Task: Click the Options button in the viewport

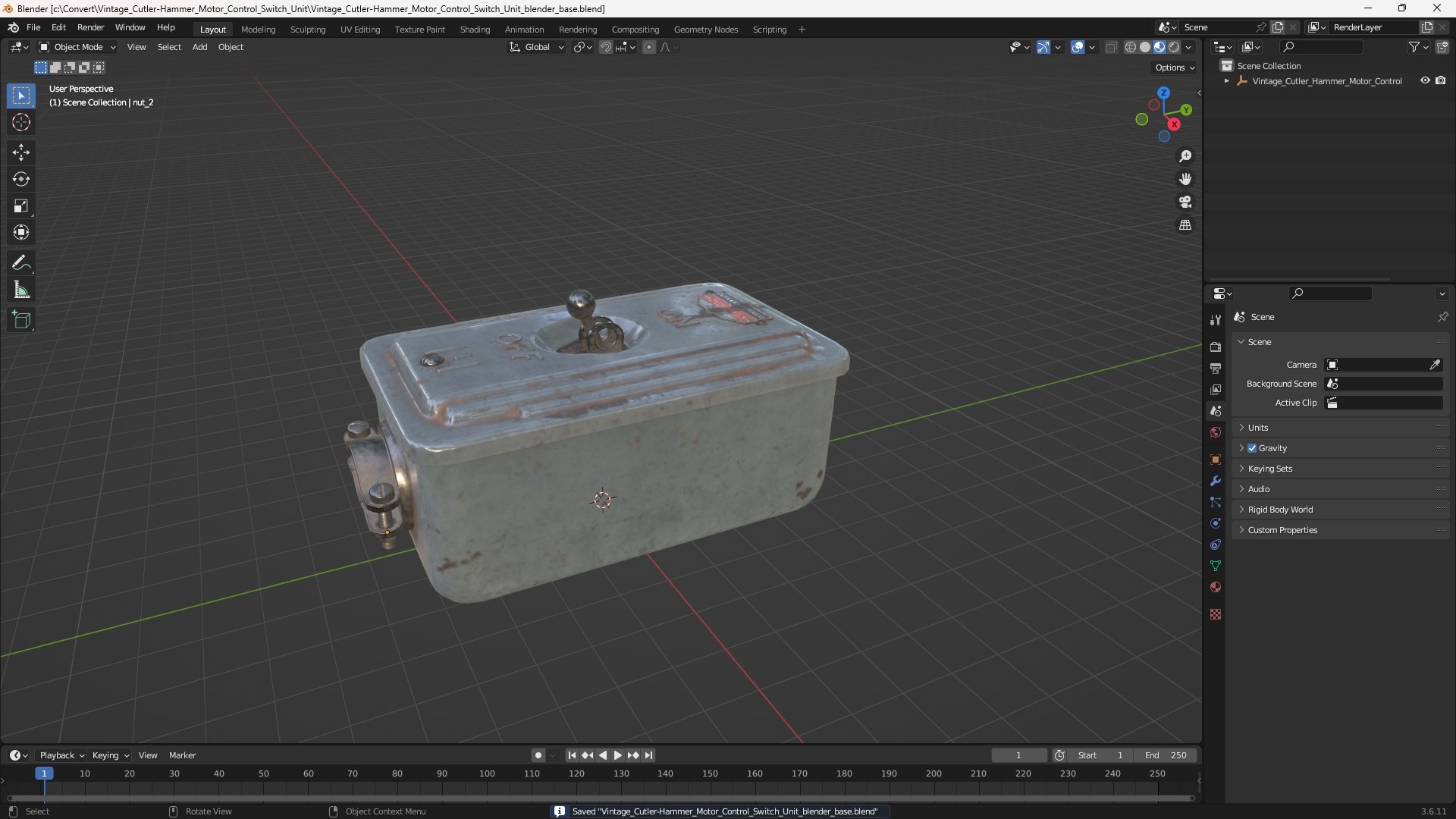Action: pos(1174,67)
